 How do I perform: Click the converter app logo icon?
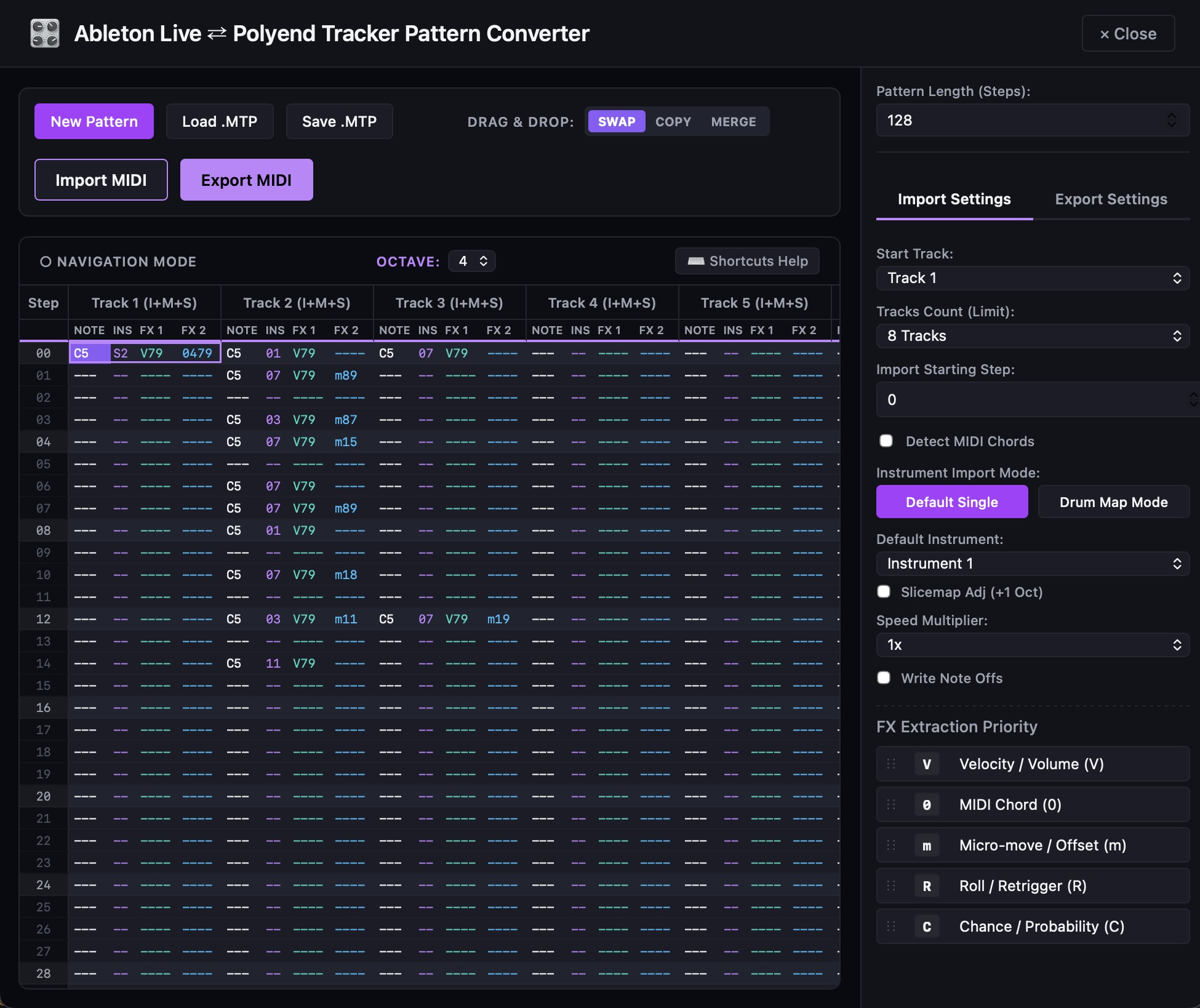coord(45,33)
